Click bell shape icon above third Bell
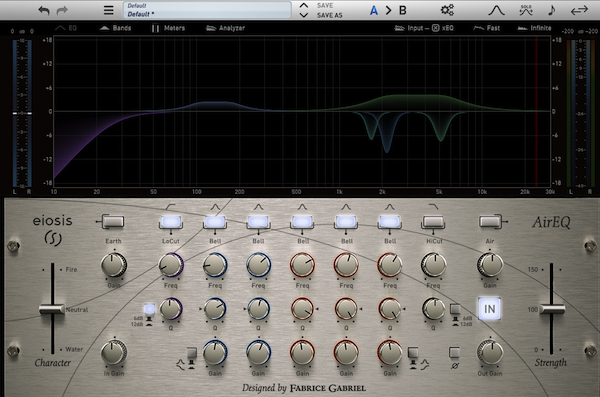The image size is (600, 397). tap(302, 207)
